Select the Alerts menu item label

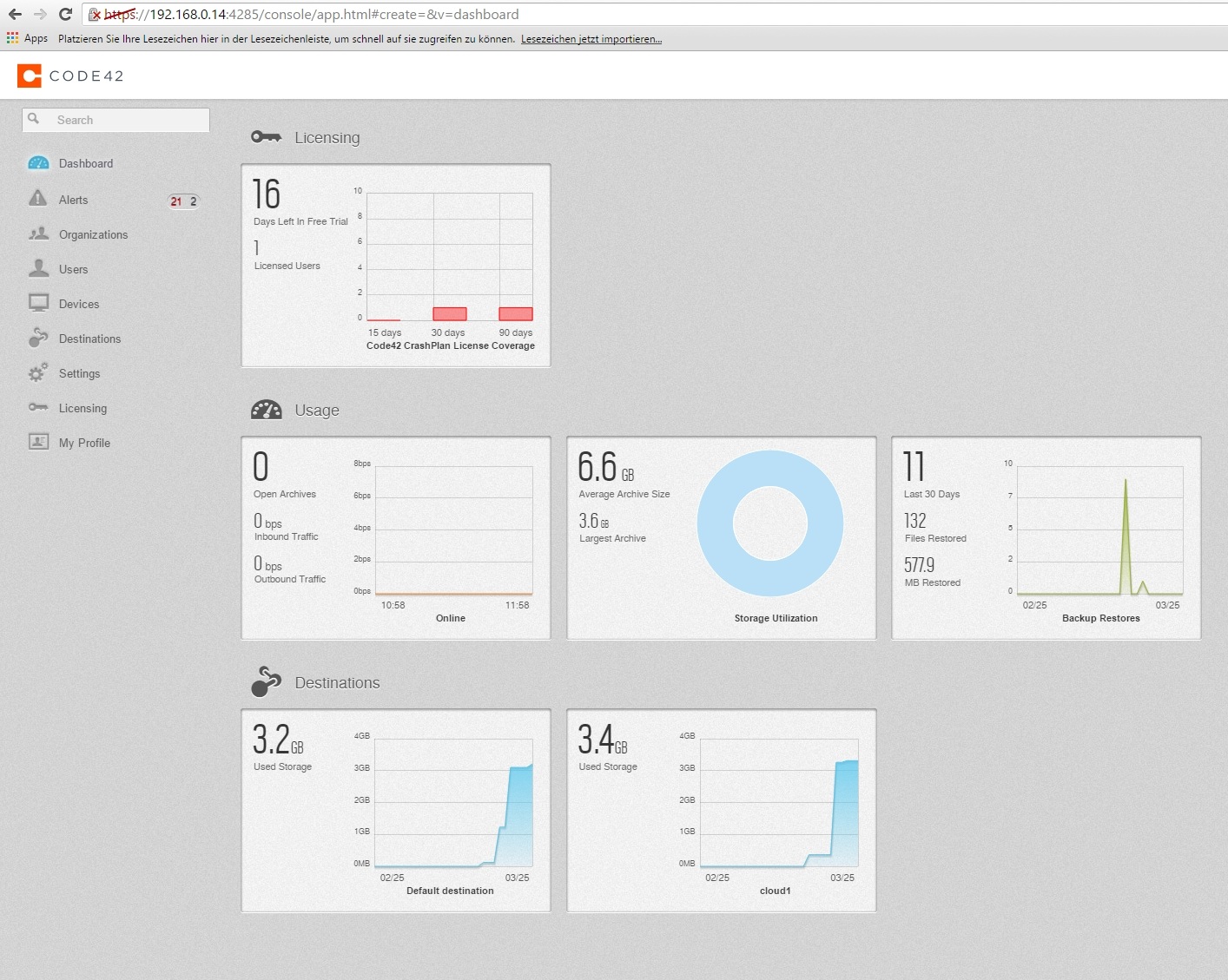pos(74,200)
